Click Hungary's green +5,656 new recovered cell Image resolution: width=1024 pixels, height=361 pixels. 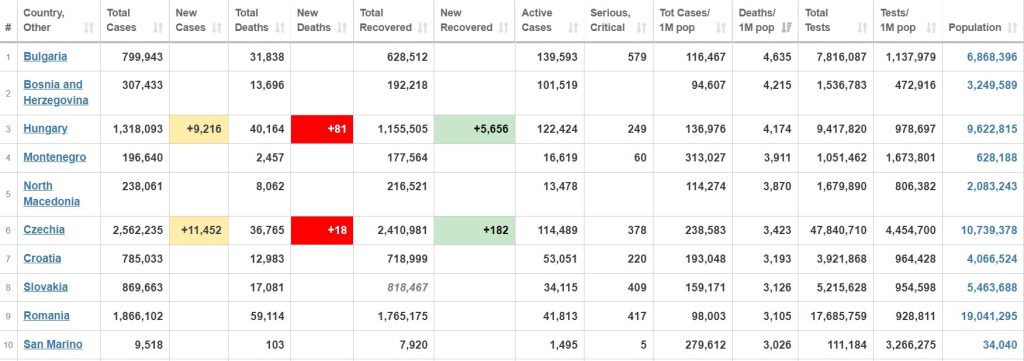tap(474, 129)
